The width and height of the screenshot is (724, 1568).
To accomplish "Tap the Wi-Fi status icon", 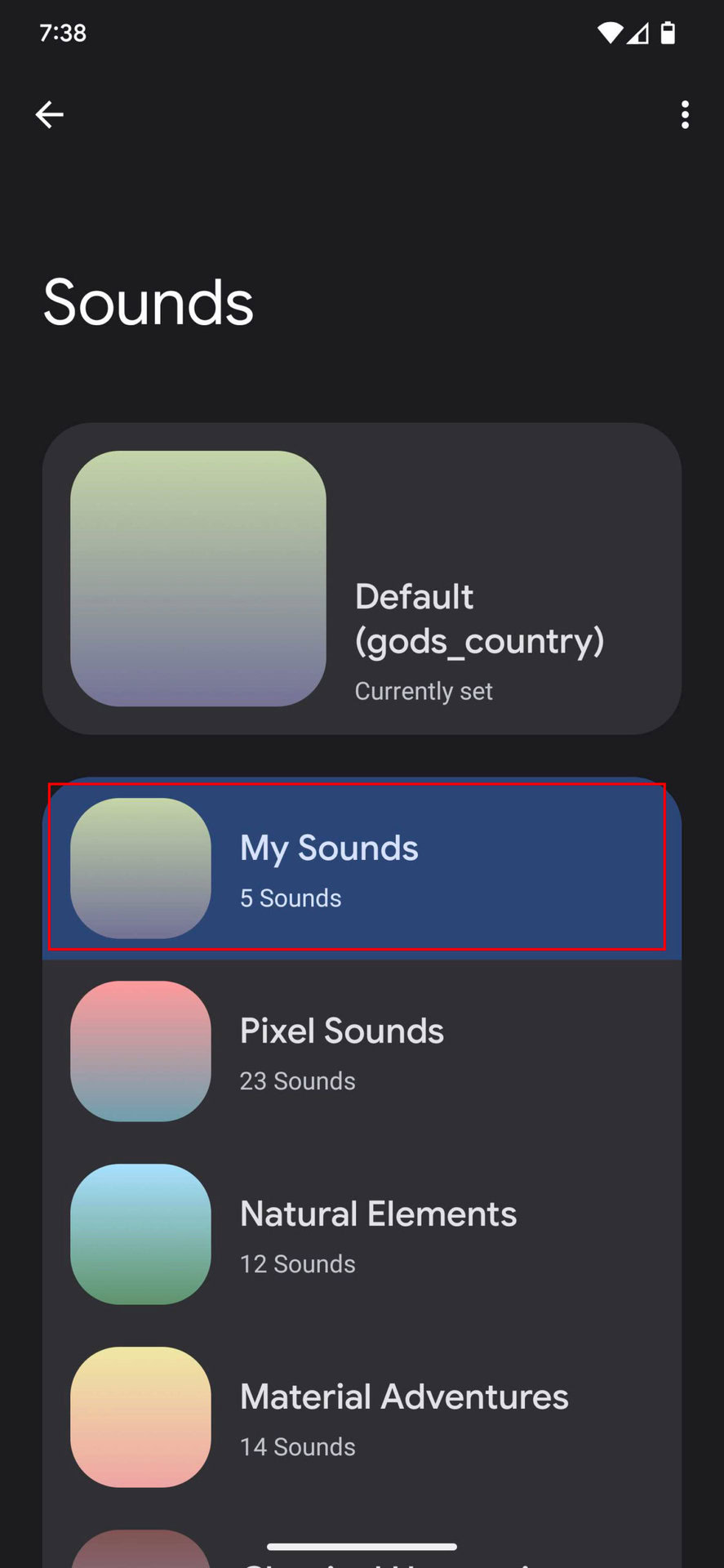I will click(609, 33).
